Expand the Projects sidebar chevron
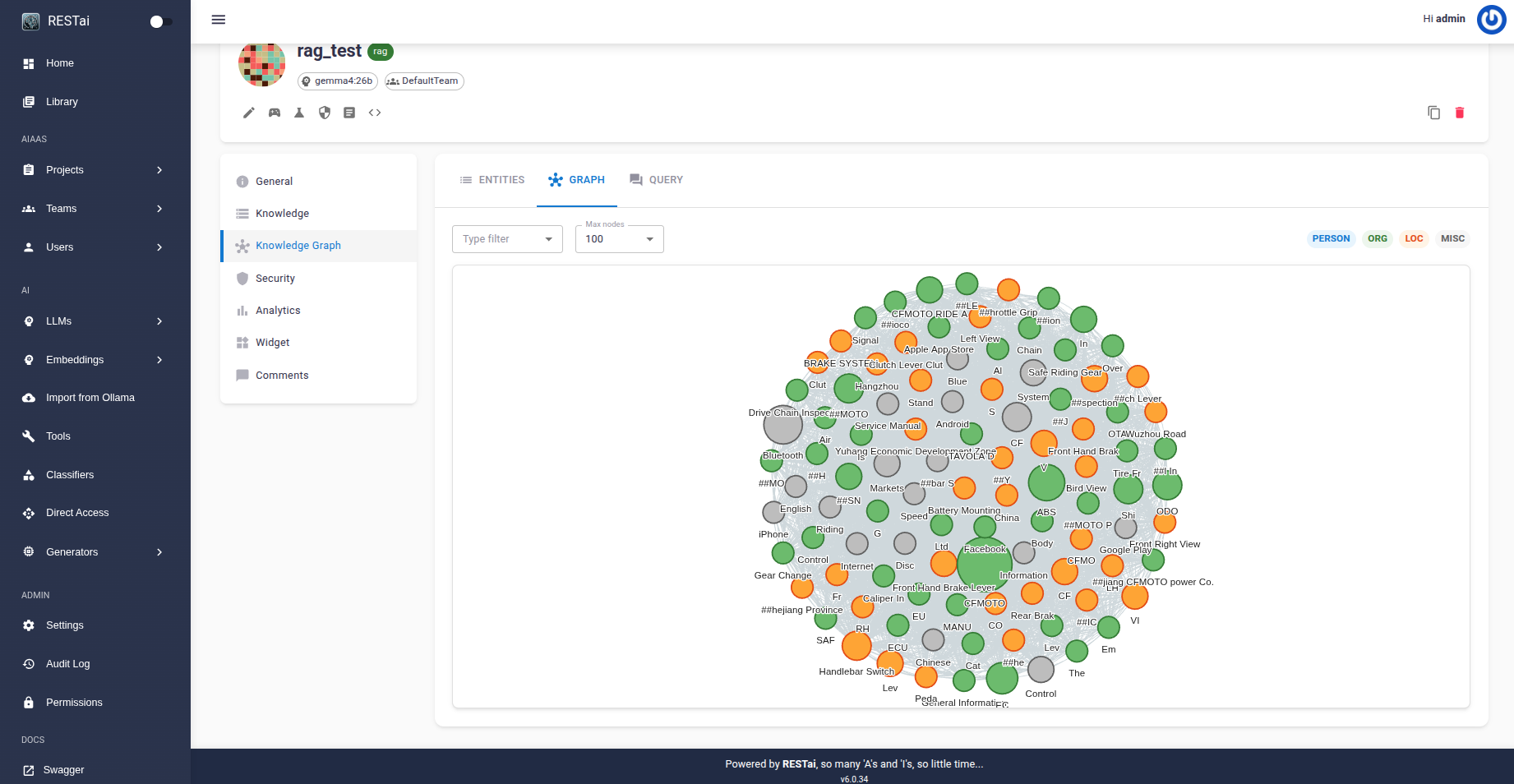The width and height of the screenshot is (1514, 784). coord(159,170)
